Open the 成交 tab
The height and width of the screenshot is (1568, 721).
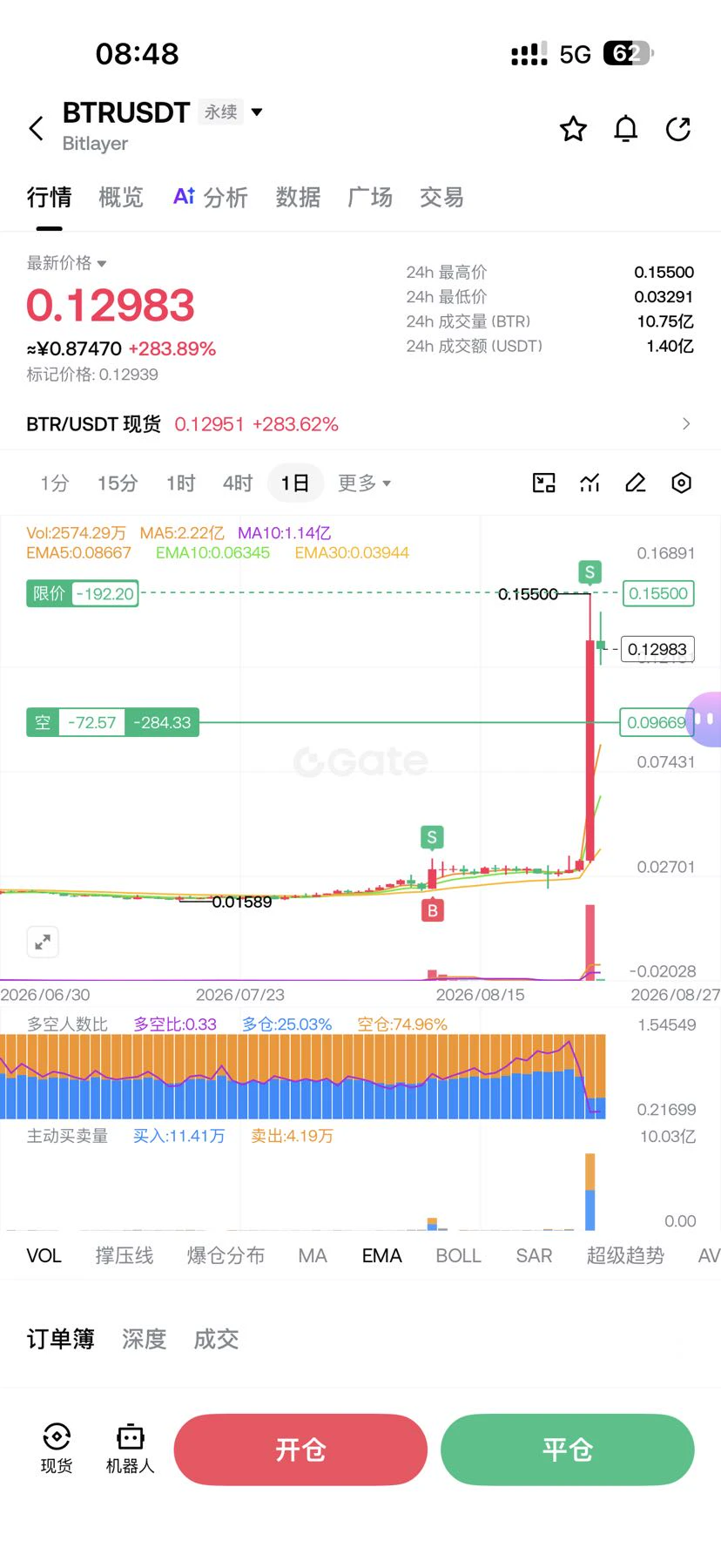[x=216, y=1339]
